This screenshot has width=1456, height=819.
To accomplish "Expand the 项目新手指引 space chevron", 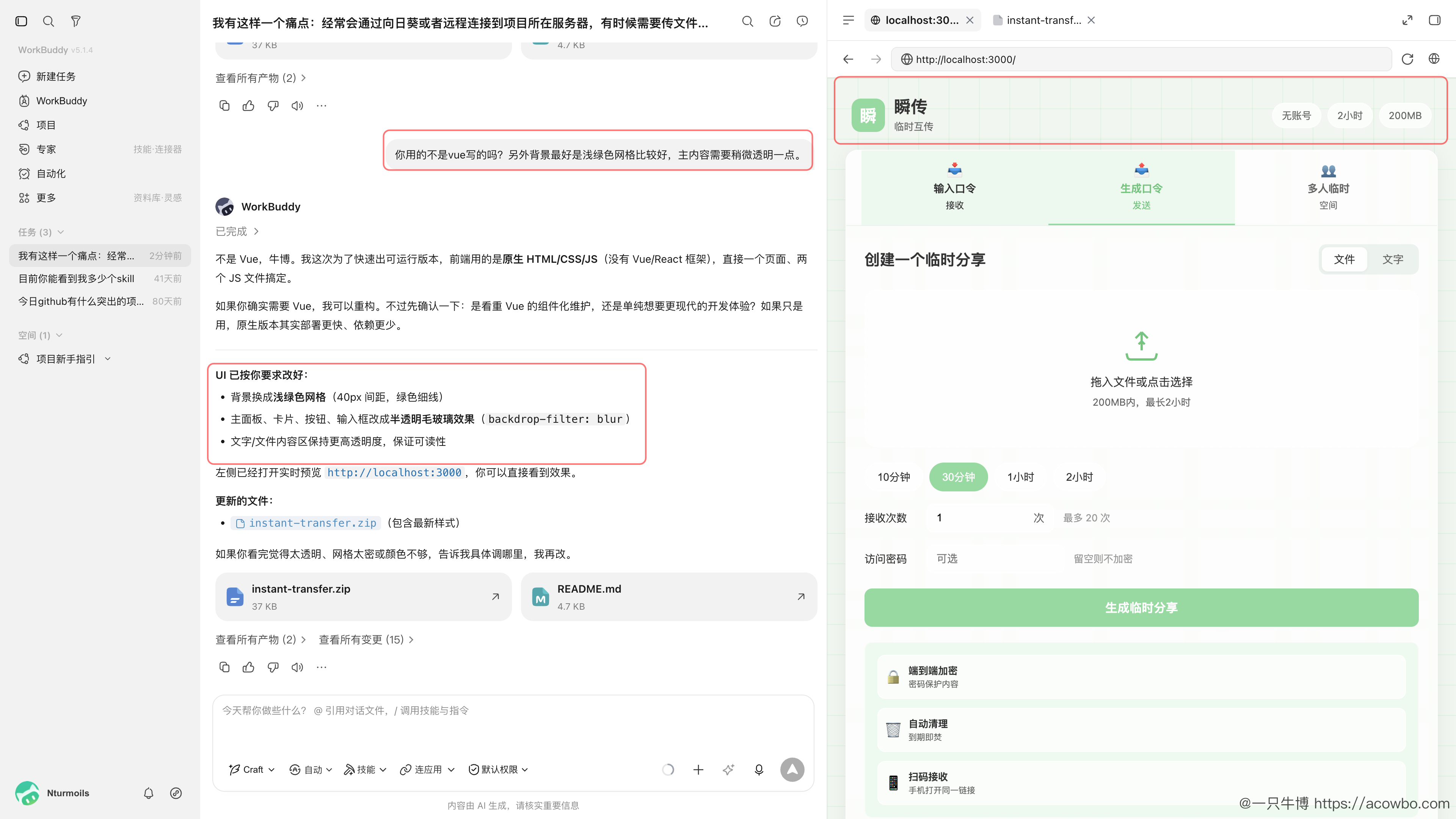I will coord(108,359).
